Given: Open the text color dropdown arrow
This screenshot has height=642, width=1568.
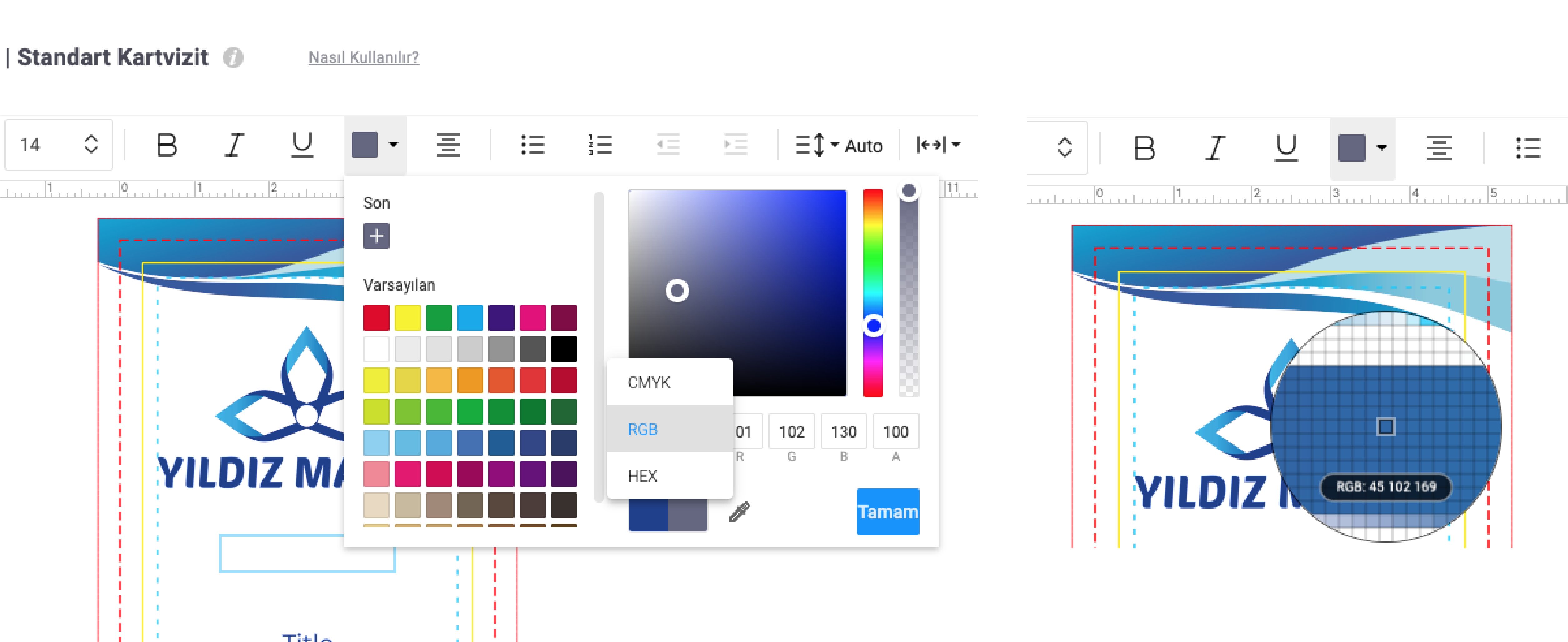Looking at the screenshot, I should (393, 145).
